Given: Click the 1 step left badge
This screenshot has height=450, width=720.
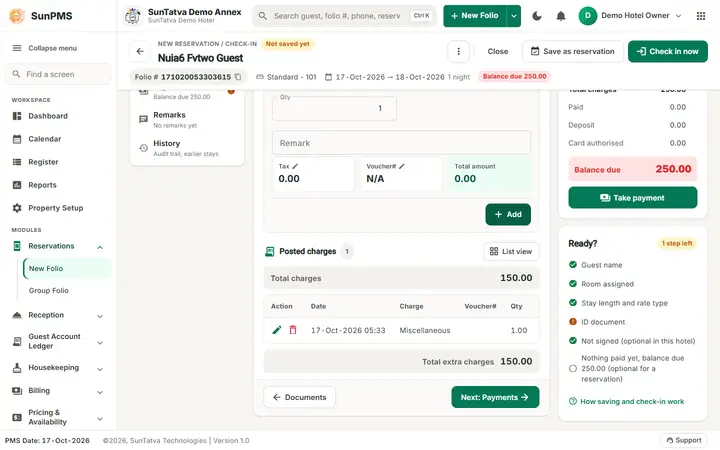Looking at the screenshot, I should 676,243.
